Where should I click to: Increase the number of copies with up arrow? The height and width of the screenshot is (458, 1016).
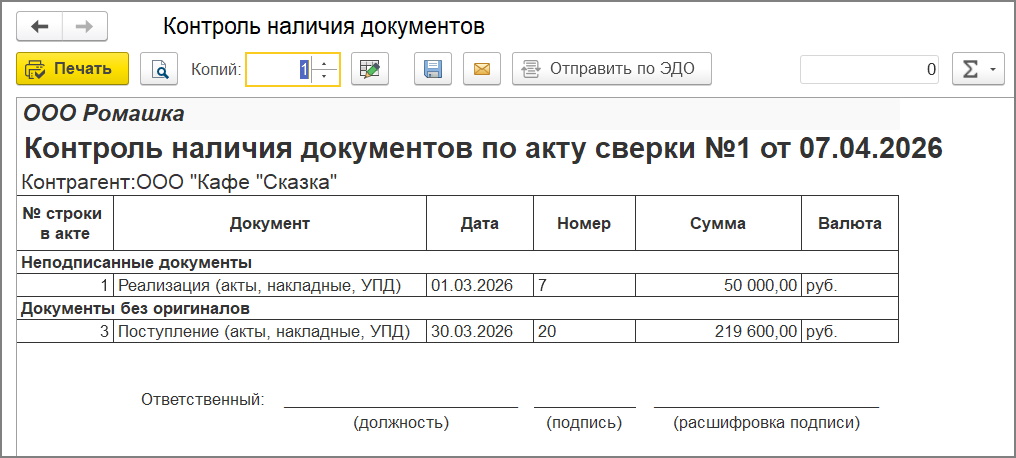[325, 62]
